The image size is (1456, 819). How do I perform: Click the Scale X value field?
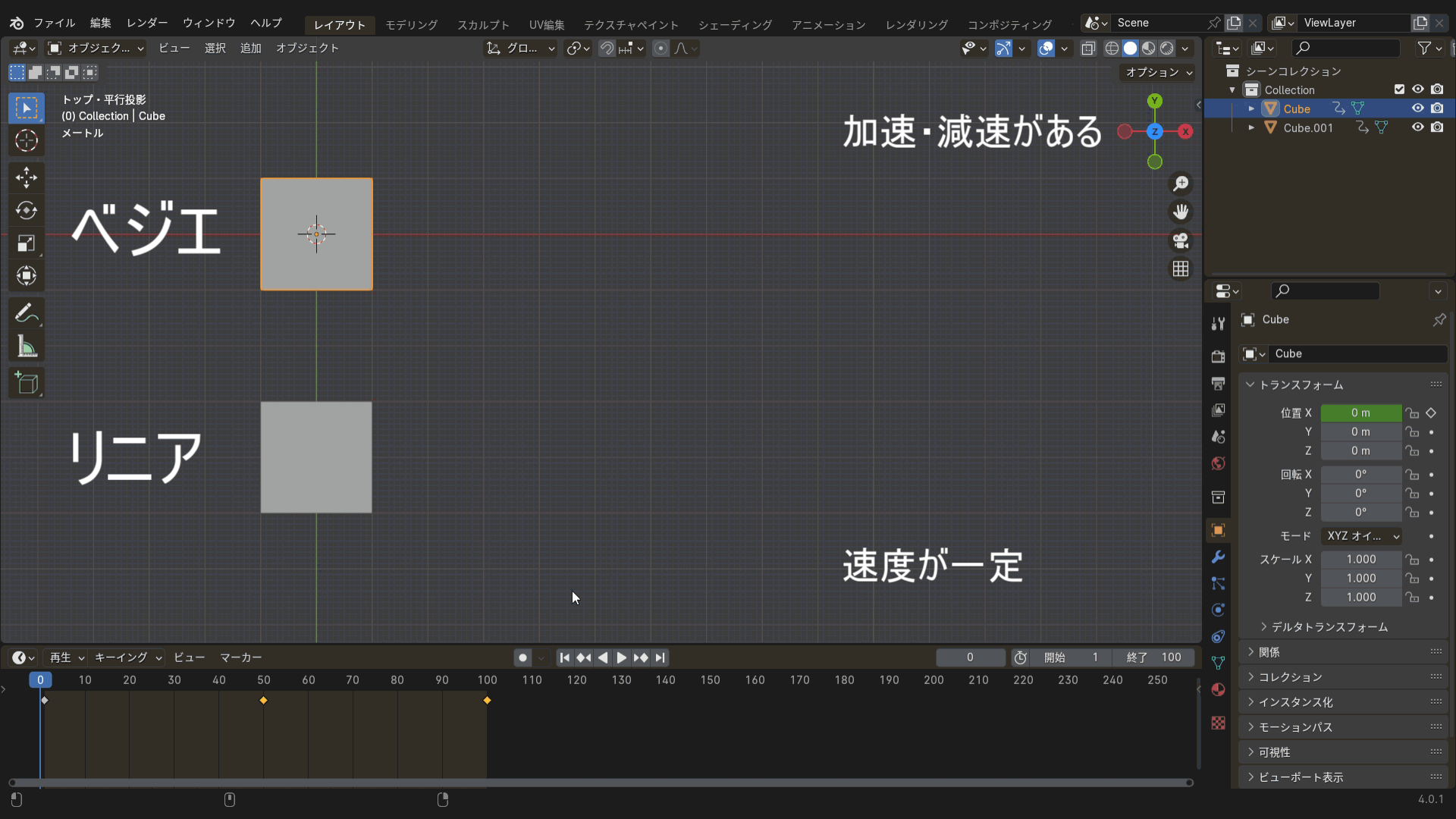coord(1360,559)
